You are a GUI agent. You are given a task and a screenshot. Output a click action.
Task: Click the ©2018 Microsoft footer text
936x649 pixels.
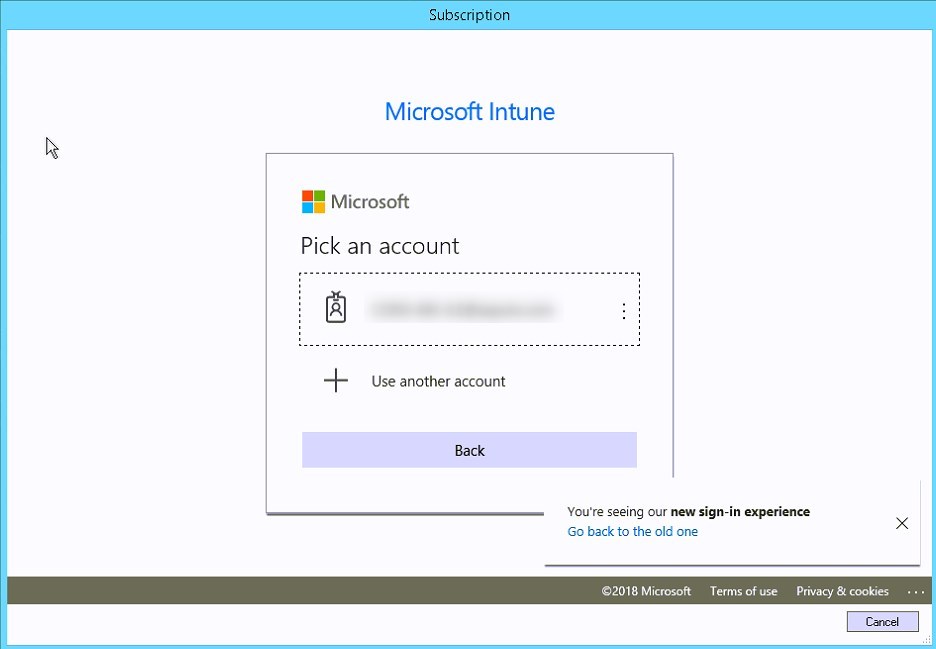646,591
